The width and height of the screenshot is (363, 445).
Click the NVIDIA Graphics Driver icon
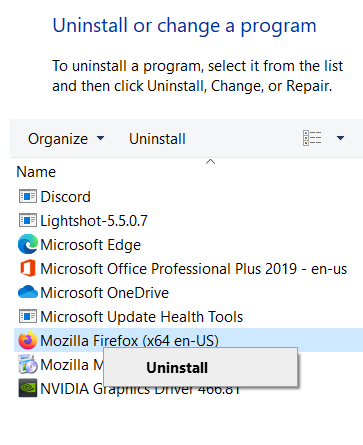(28, 388)
